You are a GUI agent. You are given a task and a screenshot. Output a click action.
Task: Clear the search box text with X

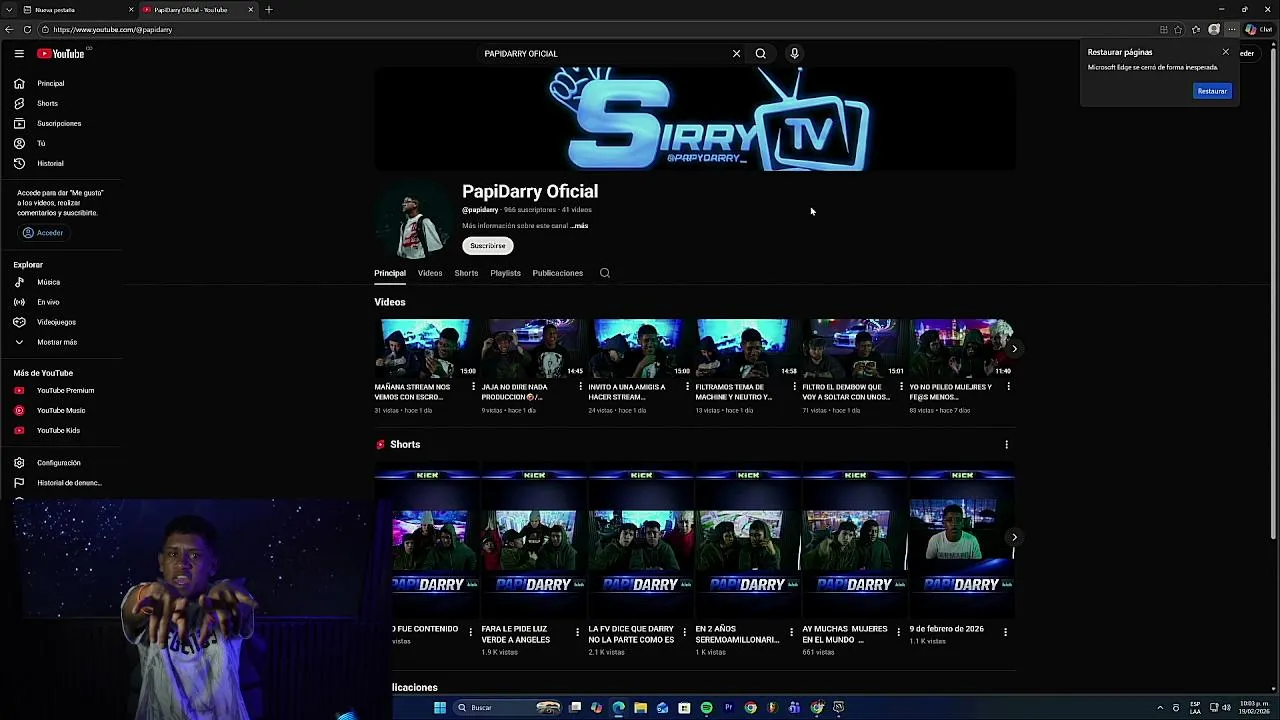(737, 53)
